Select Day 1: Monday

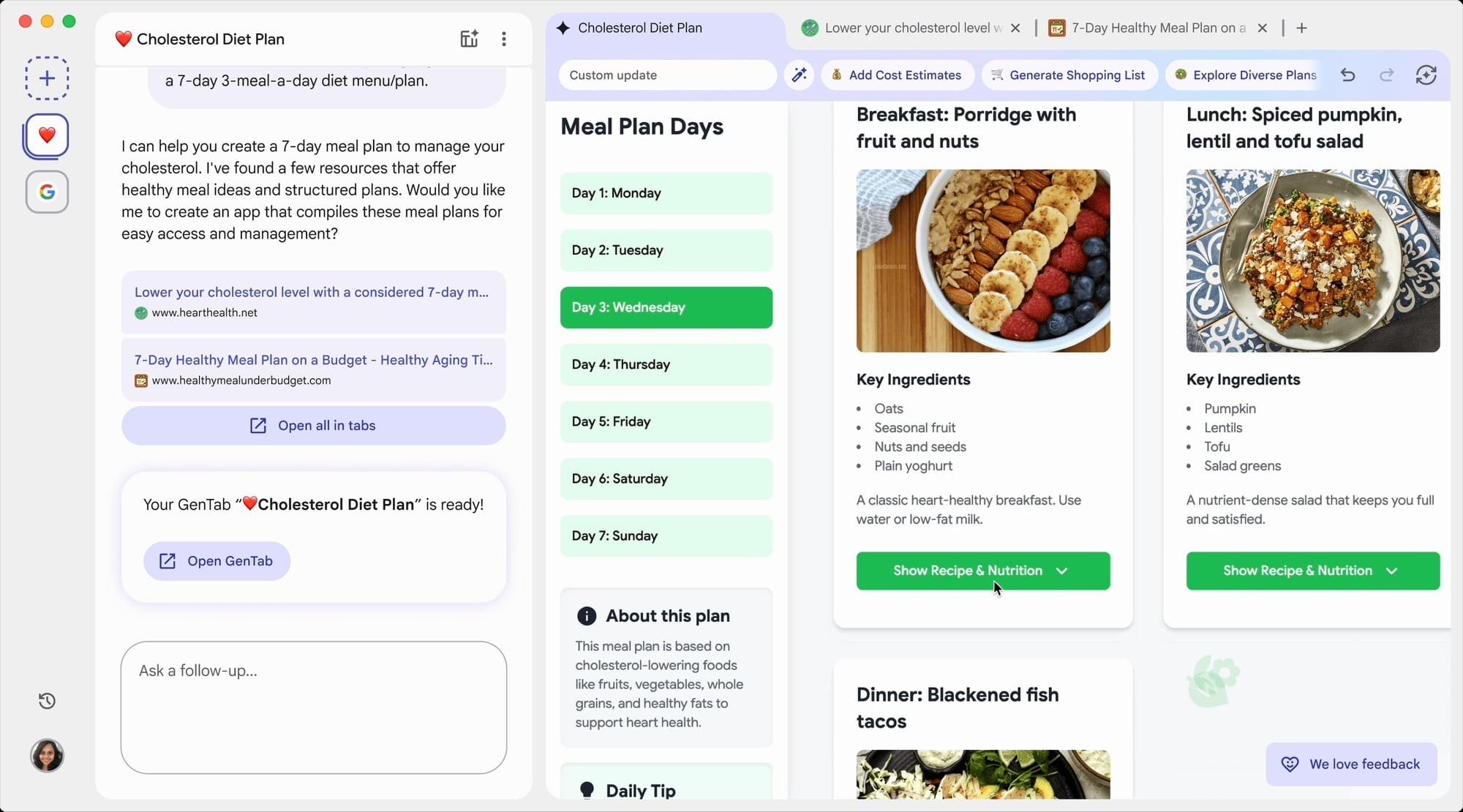click(666, 193)
